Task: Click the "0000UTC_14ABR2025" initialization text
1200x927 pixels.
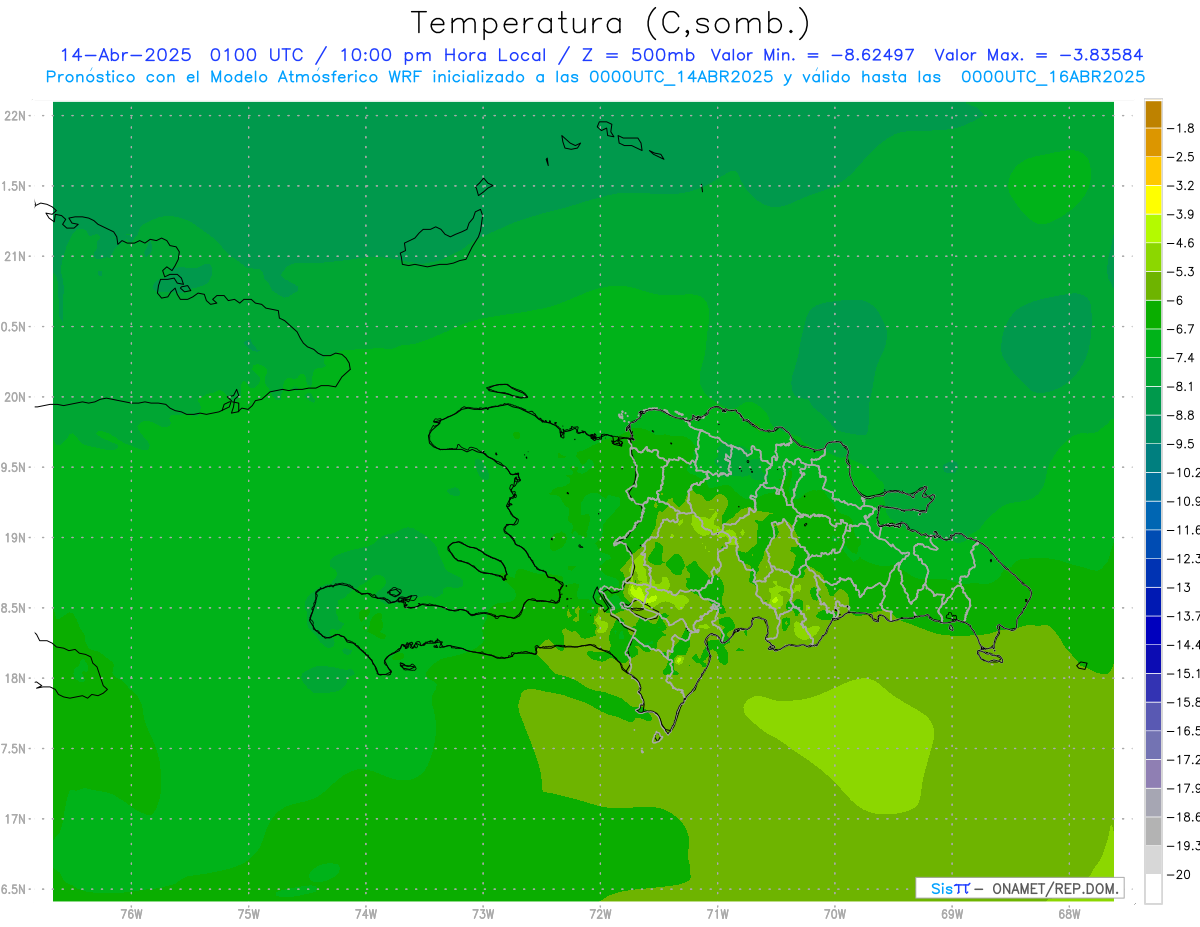Action: pyautogui.click(x=681, y=77)
